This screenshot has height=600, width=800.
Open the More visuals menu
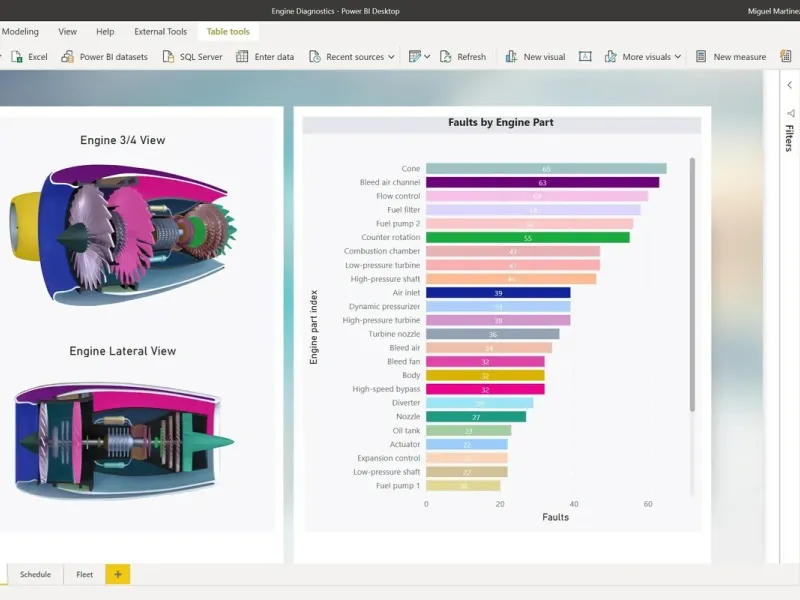(643, 57)
